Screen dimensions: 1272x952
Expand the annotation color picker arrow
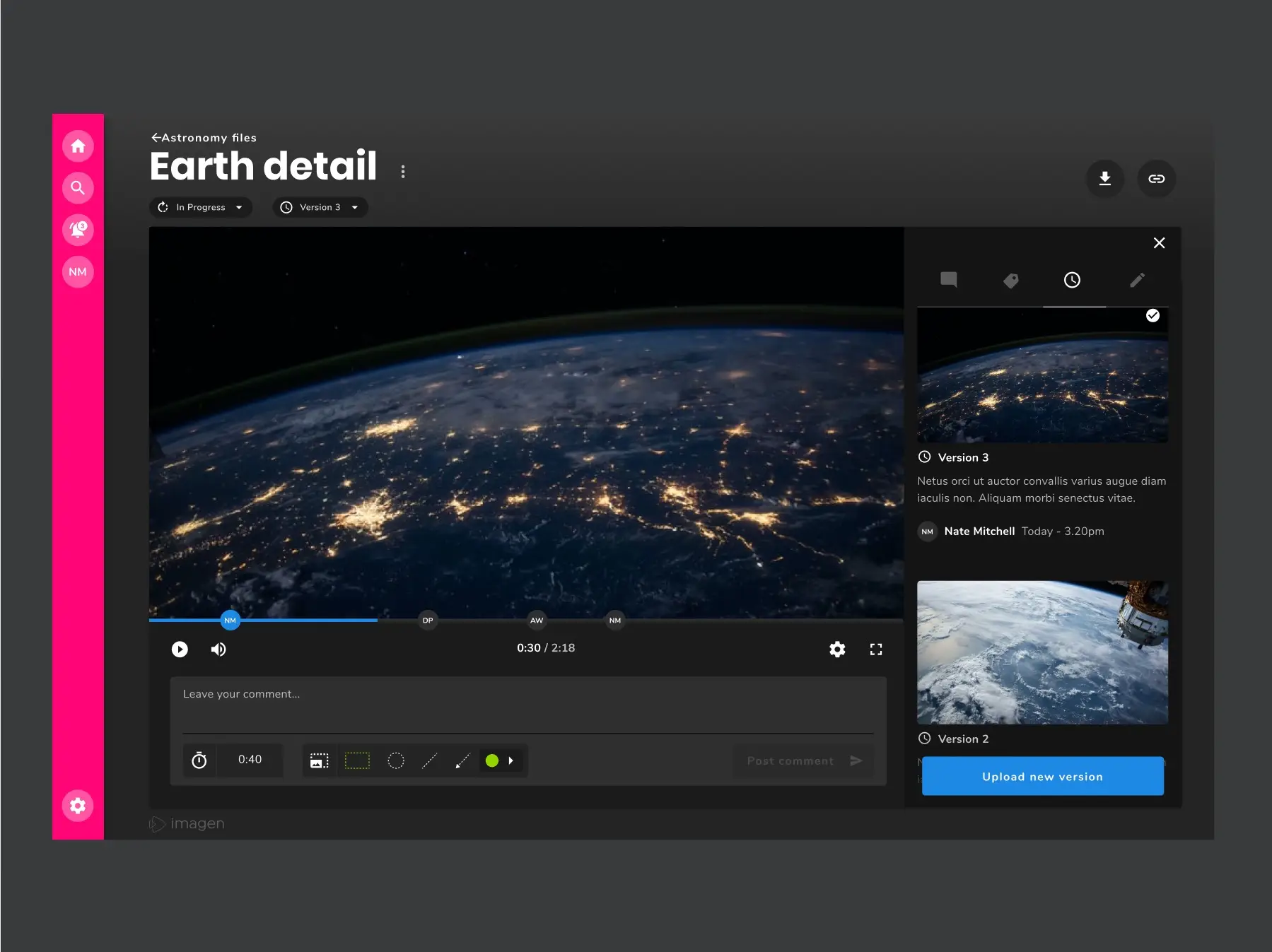point(511,760)
